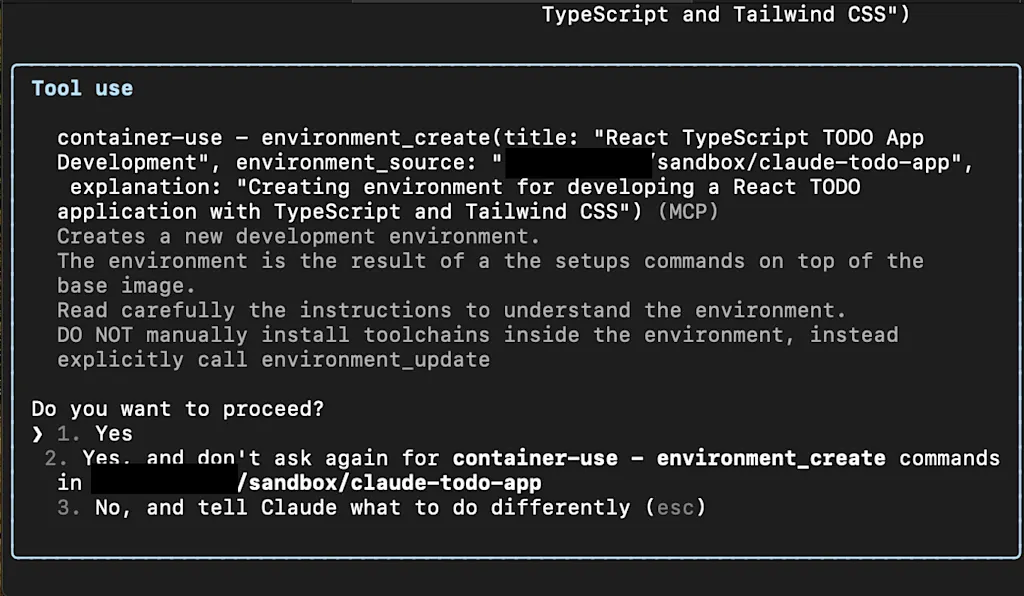Click the (esc) shortcut hint
This screenshot has width=1024, height=596.
click(675, 508)
